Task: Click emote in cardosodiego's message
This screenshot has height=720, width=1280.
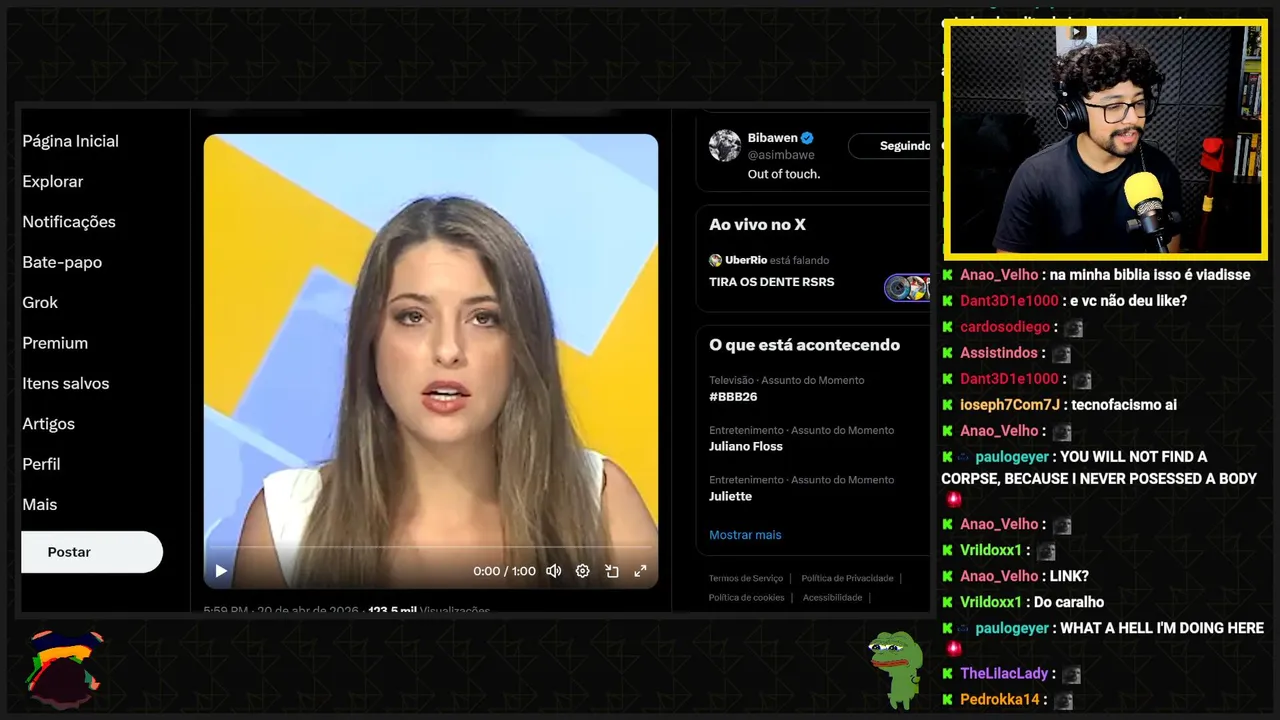Action: 1073,328
